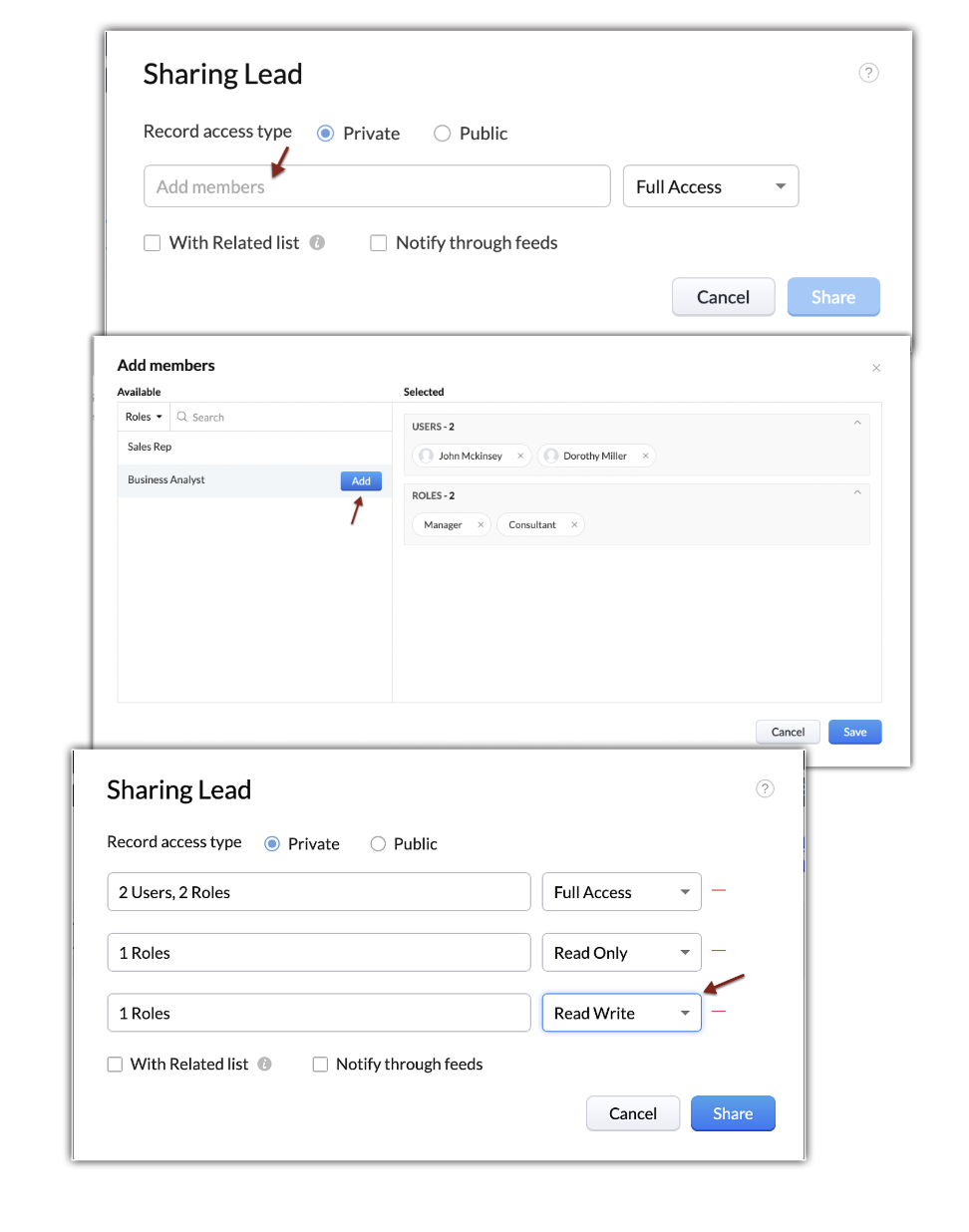Open the Roles filter dropdown
969x1232 pixels.
click(144, 417)
